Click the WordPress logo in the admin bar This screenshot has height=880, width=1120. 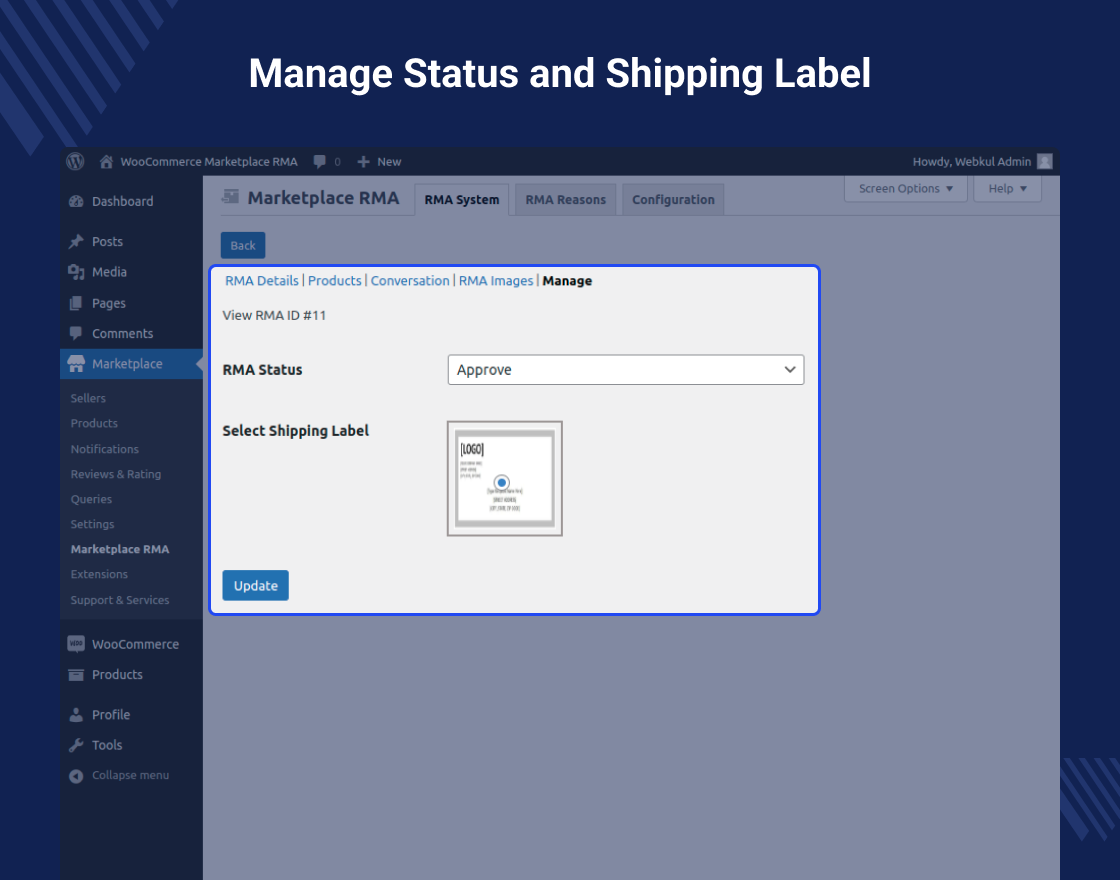pos(75,161)
